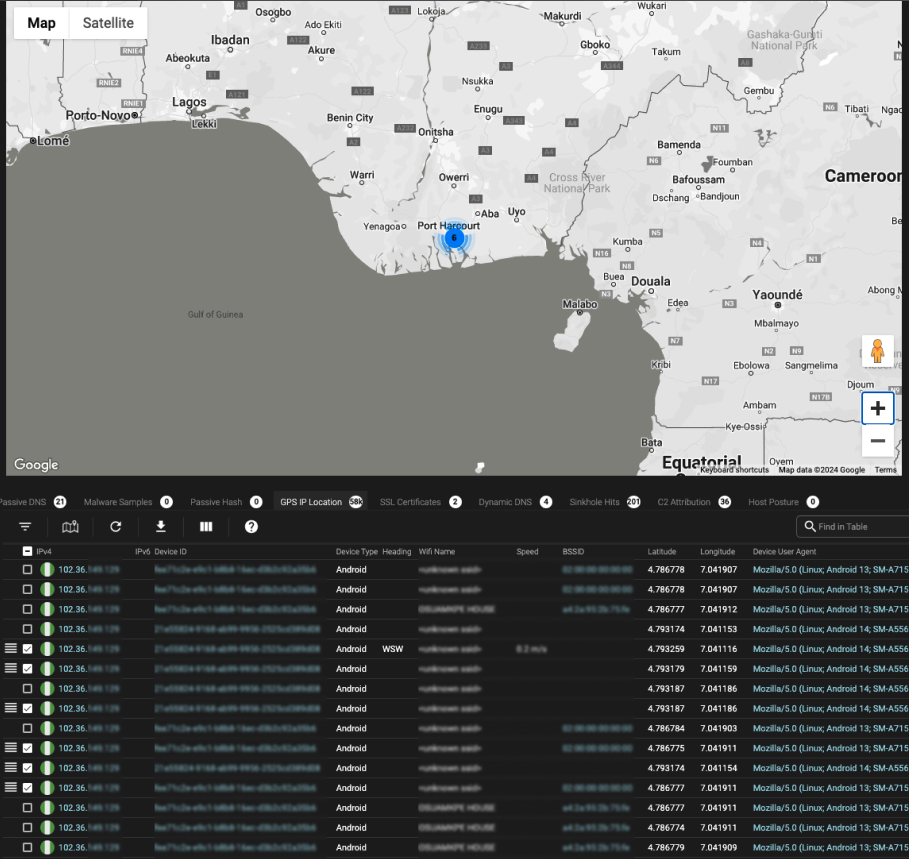The image size is (909, 859).
Task: Check the first table row's checkbox
Action: click(27, 570)
